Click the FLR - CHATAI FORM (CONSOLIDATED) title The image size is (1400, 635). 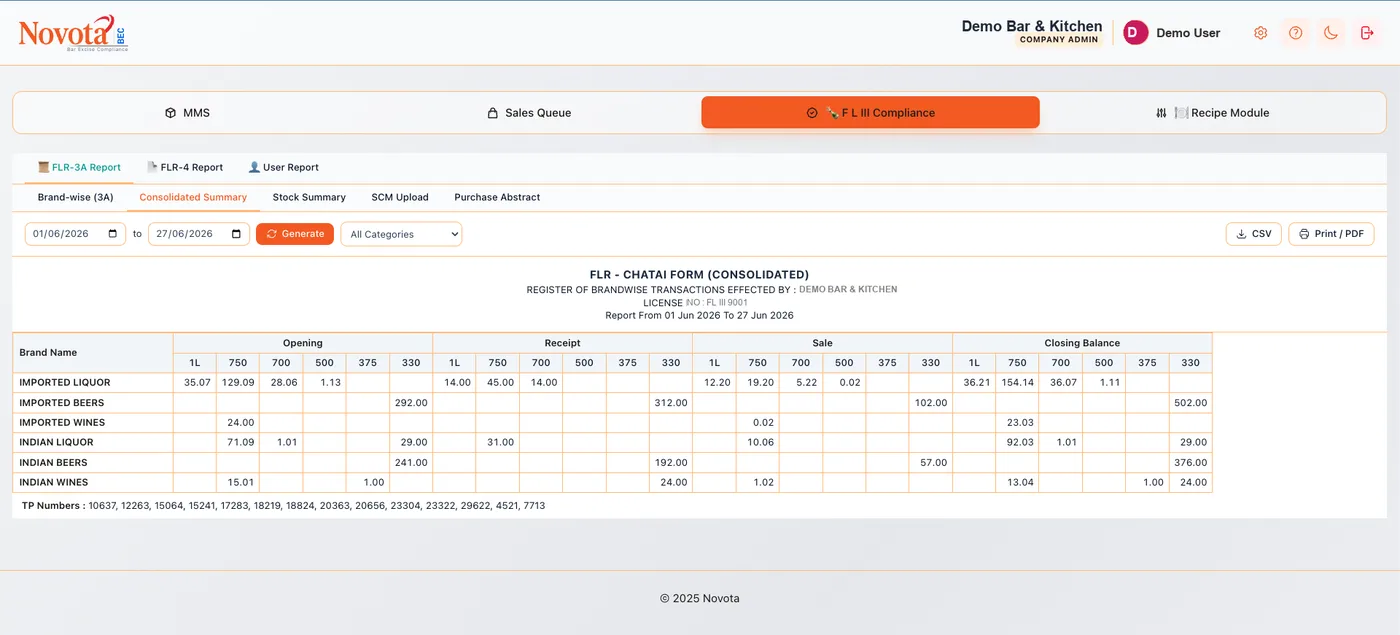(x=699, y=274)
